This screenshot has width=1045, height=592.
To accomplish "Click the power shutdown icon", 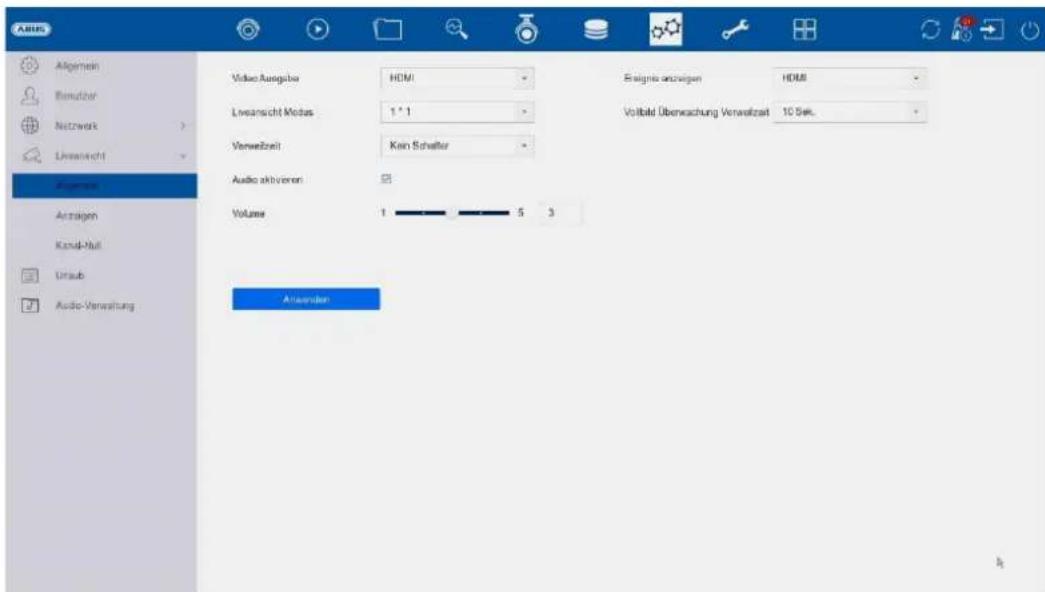I will 1030,30.
